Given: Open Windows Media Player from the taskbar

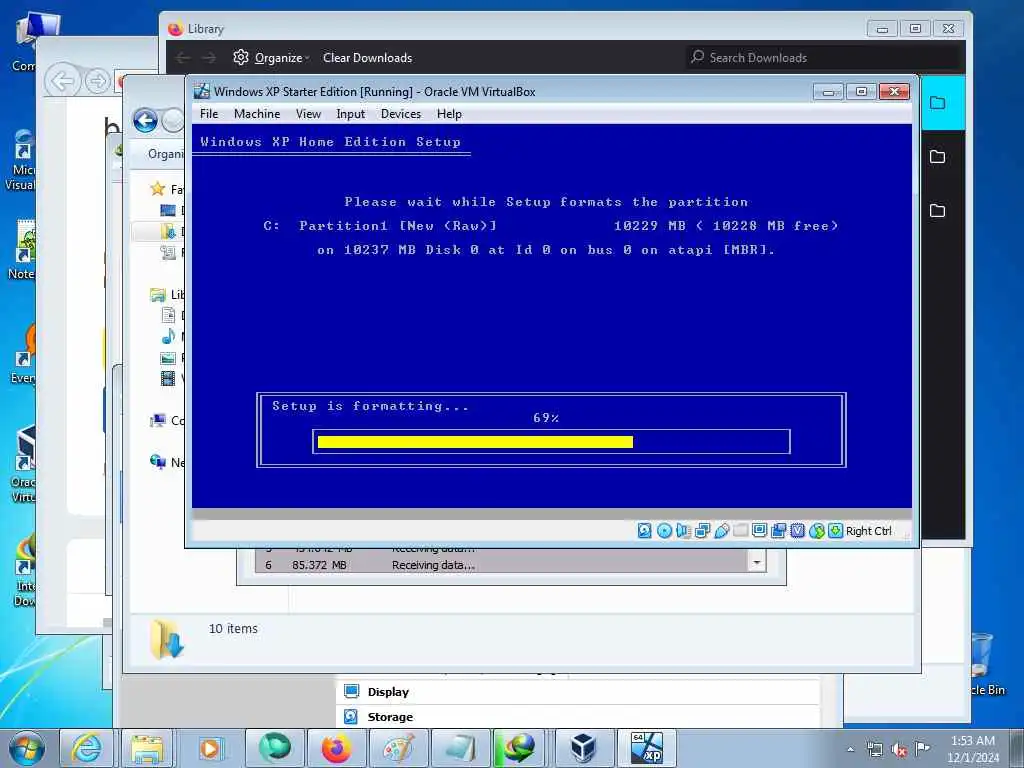Looking at the screenshot, I should point(210,748).
